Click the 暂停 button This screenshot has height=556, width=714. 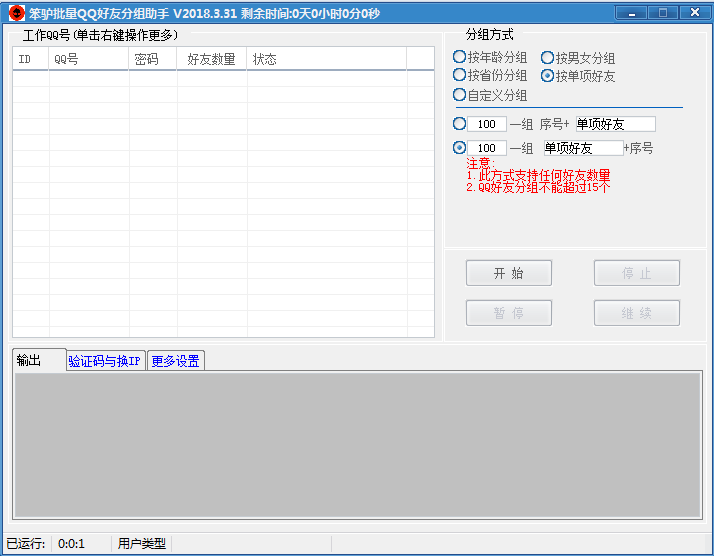pyautogui.click(x=509, y=313)
